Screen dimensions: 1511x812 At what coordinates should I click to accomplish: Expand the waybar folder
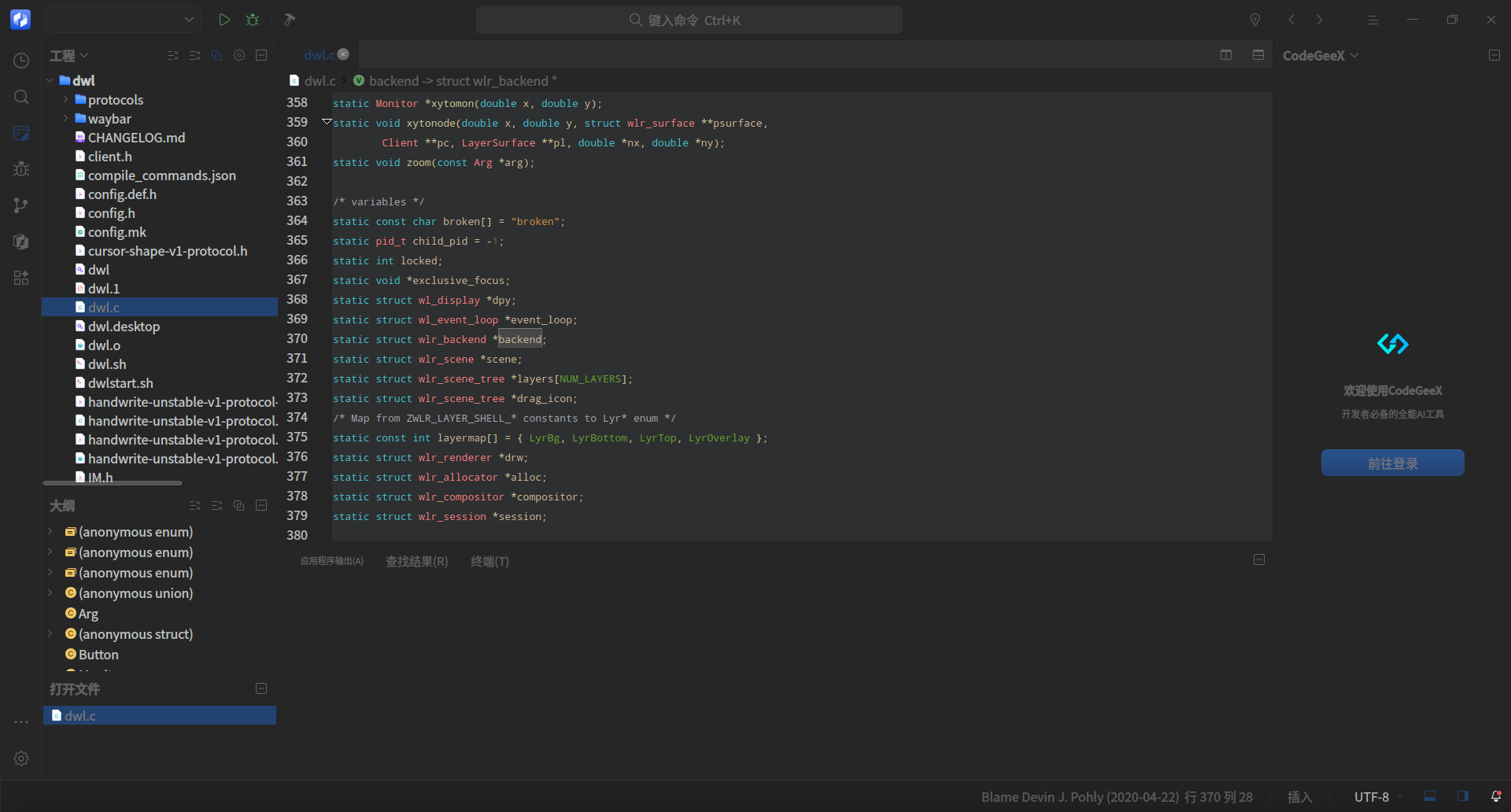click(65, 119)
